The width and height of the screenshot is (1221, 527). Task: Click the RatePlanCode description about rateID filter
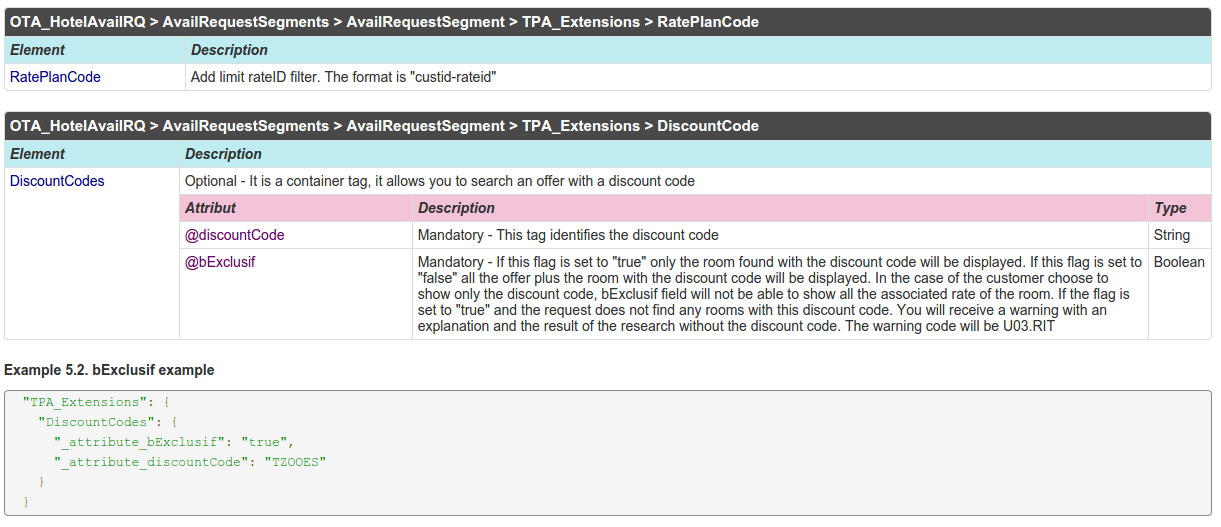point(343,77)
